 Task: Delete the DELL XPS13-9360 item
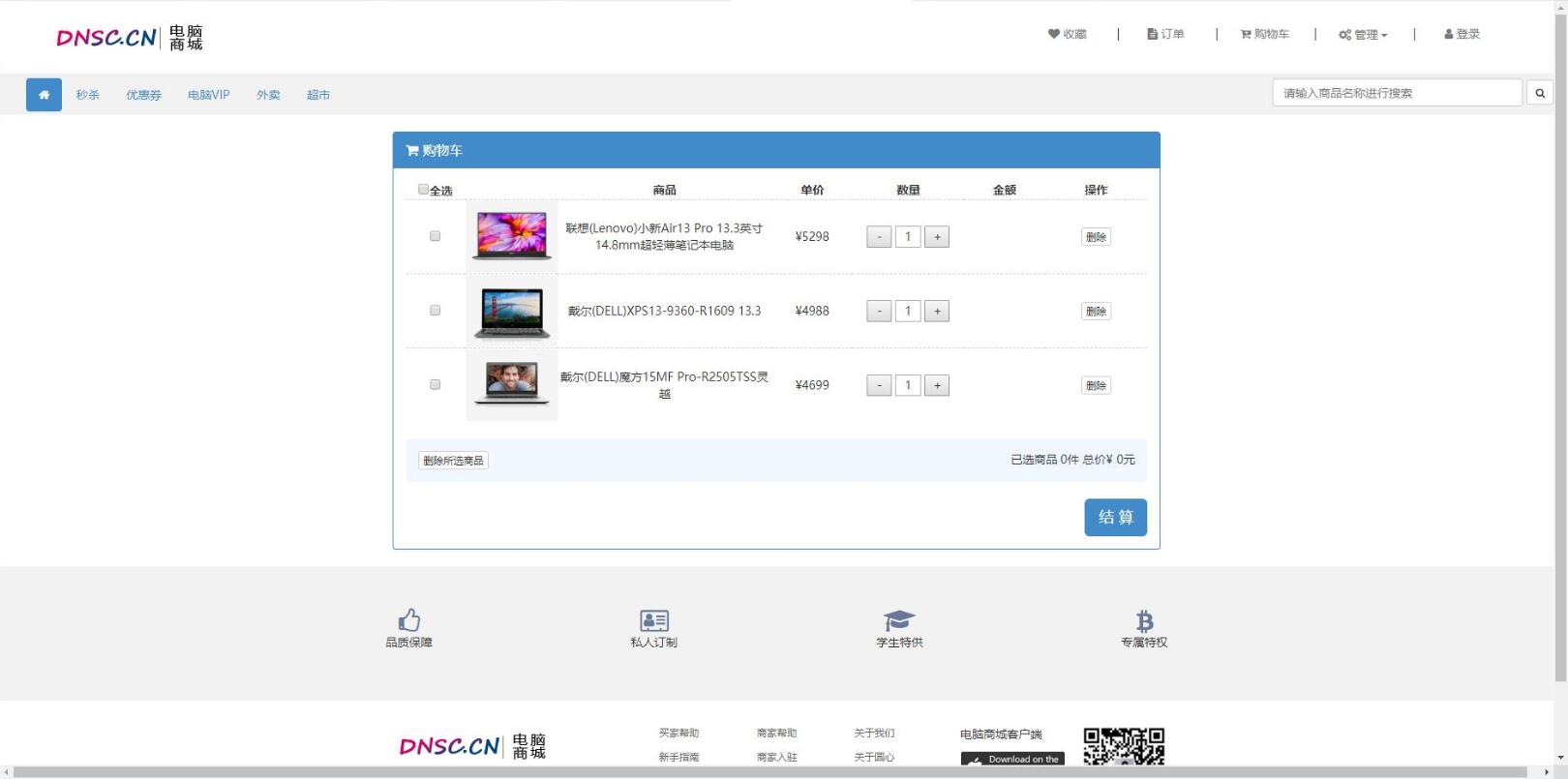tap(1096, 312)
